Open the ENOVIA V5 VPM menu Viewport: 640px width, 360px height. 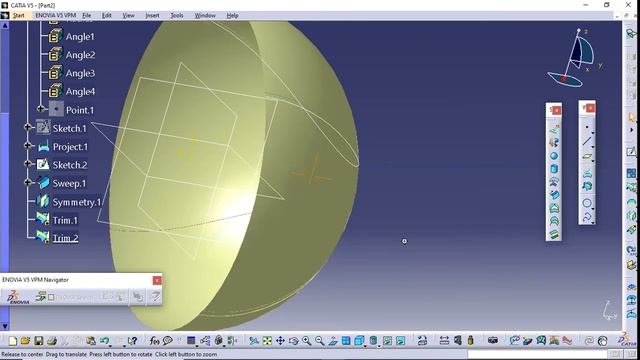pos(56,16)
